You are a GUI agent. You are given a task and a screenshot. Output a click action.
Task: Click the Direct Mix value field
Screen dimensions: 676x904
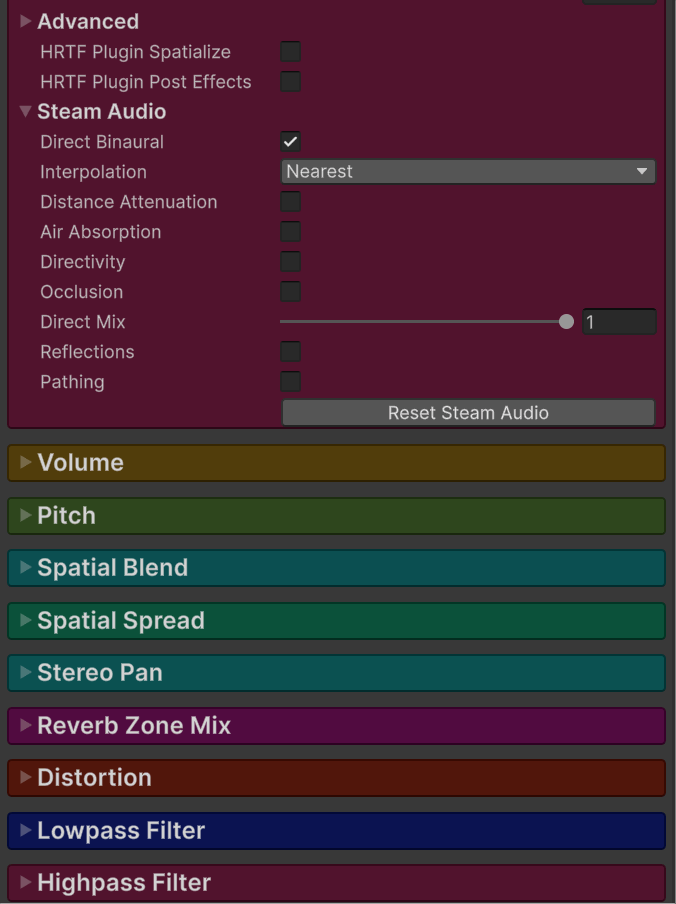619,322
